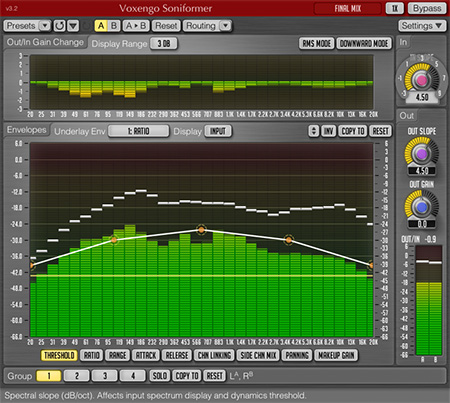Select the MAKEUP GAIN envelope tab
Image resolution: width=450 pixels, height=403 pixels.
pyautogui.click(x=336, y=355)
